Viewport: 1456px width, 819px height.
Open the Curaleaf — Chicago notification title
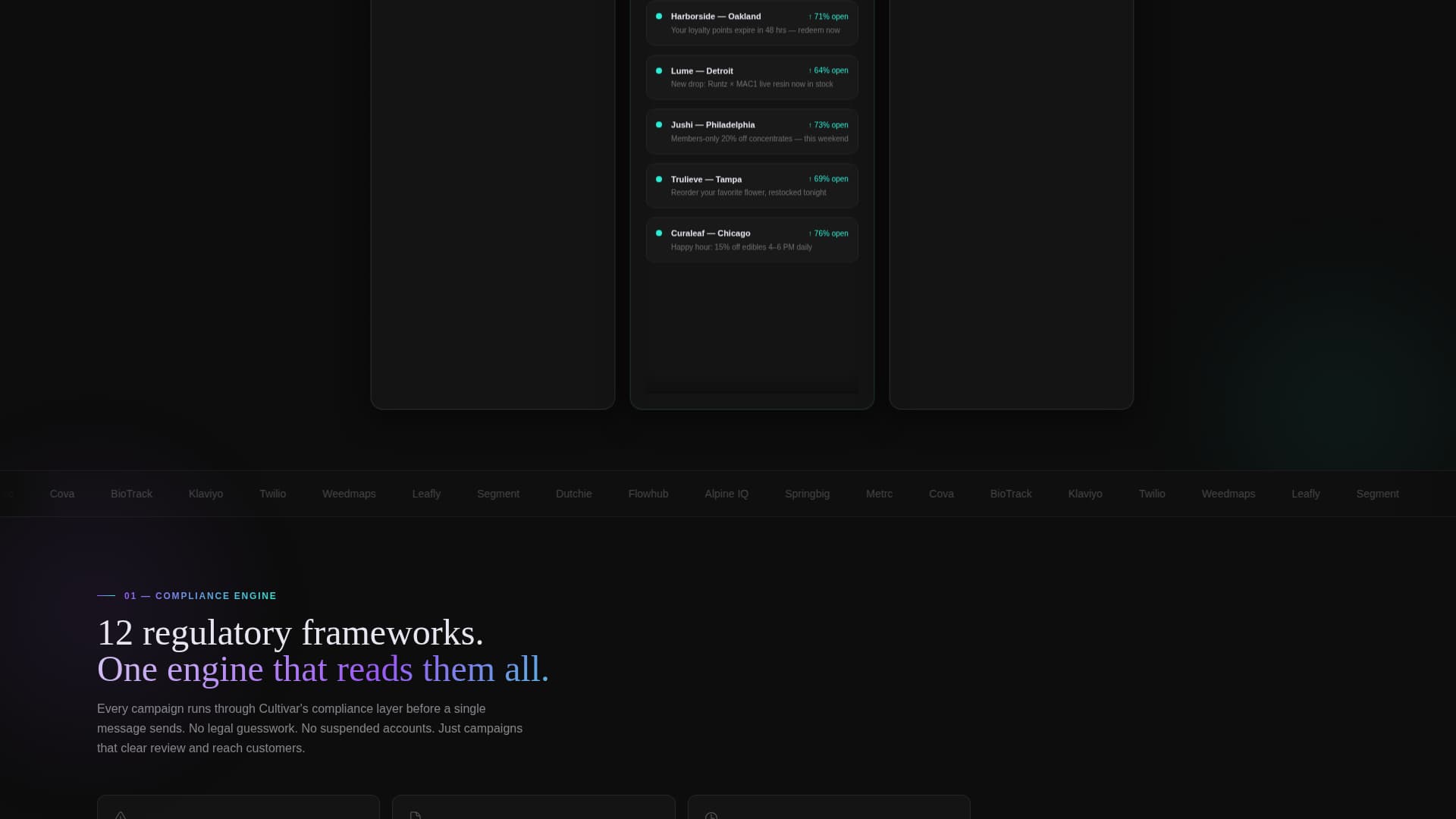pos(710,233)
